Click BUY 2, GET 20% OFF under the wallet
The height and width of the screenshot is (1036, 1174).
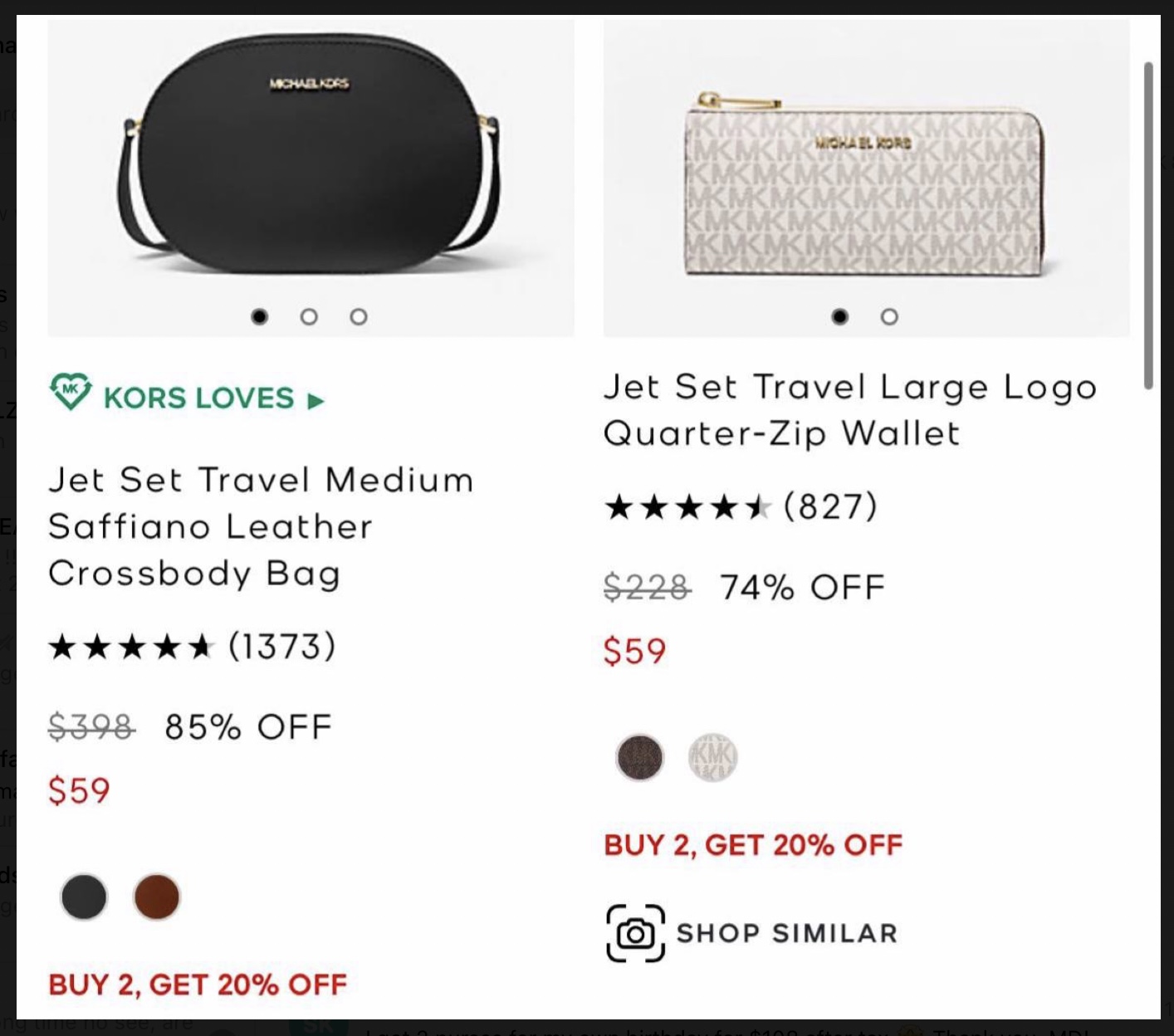pos(754,845)
